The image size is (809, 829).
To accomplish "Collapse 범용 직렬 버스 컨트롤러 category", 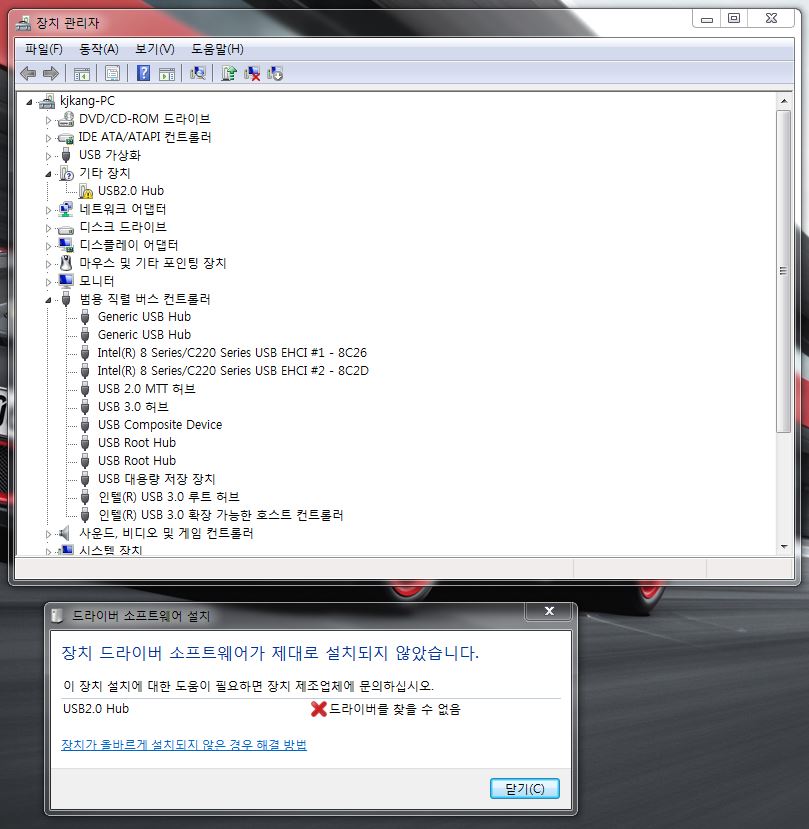I will [48, 300].
